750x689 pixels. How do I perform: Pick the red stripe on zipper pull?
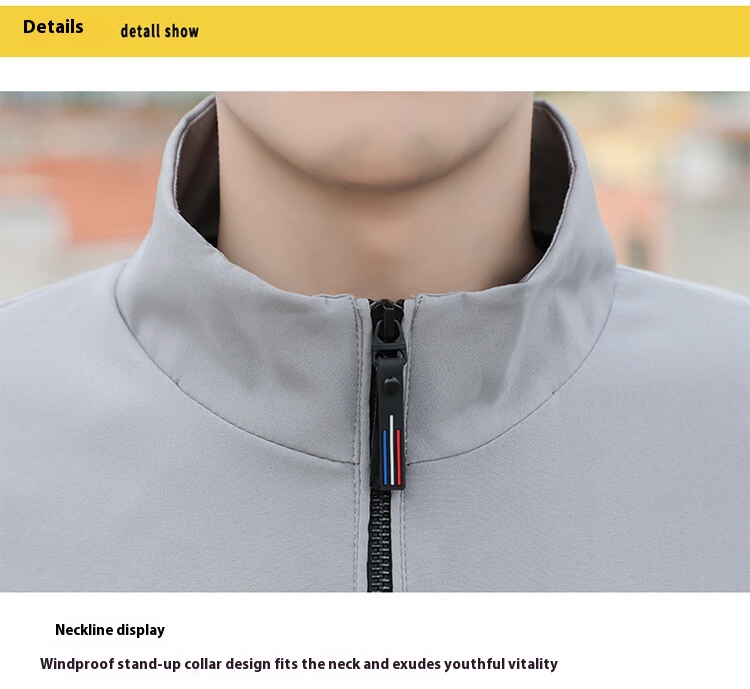point(398,456)
